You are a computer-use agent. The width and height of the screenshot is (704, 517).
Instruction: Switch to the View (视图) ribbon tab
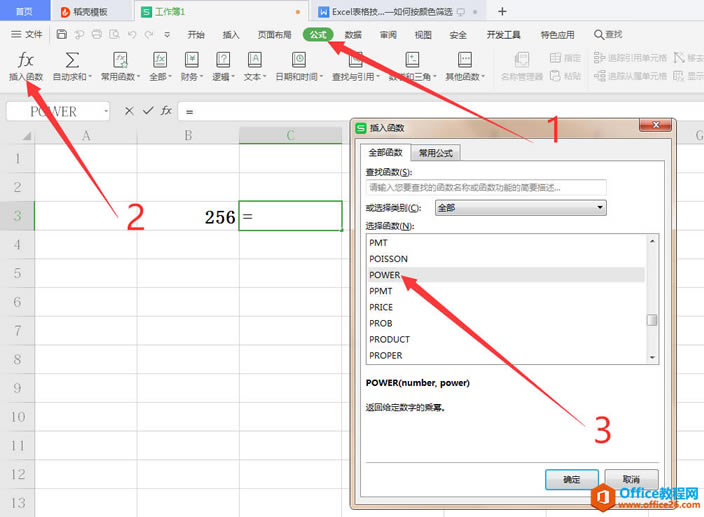(x=423, y=35)
